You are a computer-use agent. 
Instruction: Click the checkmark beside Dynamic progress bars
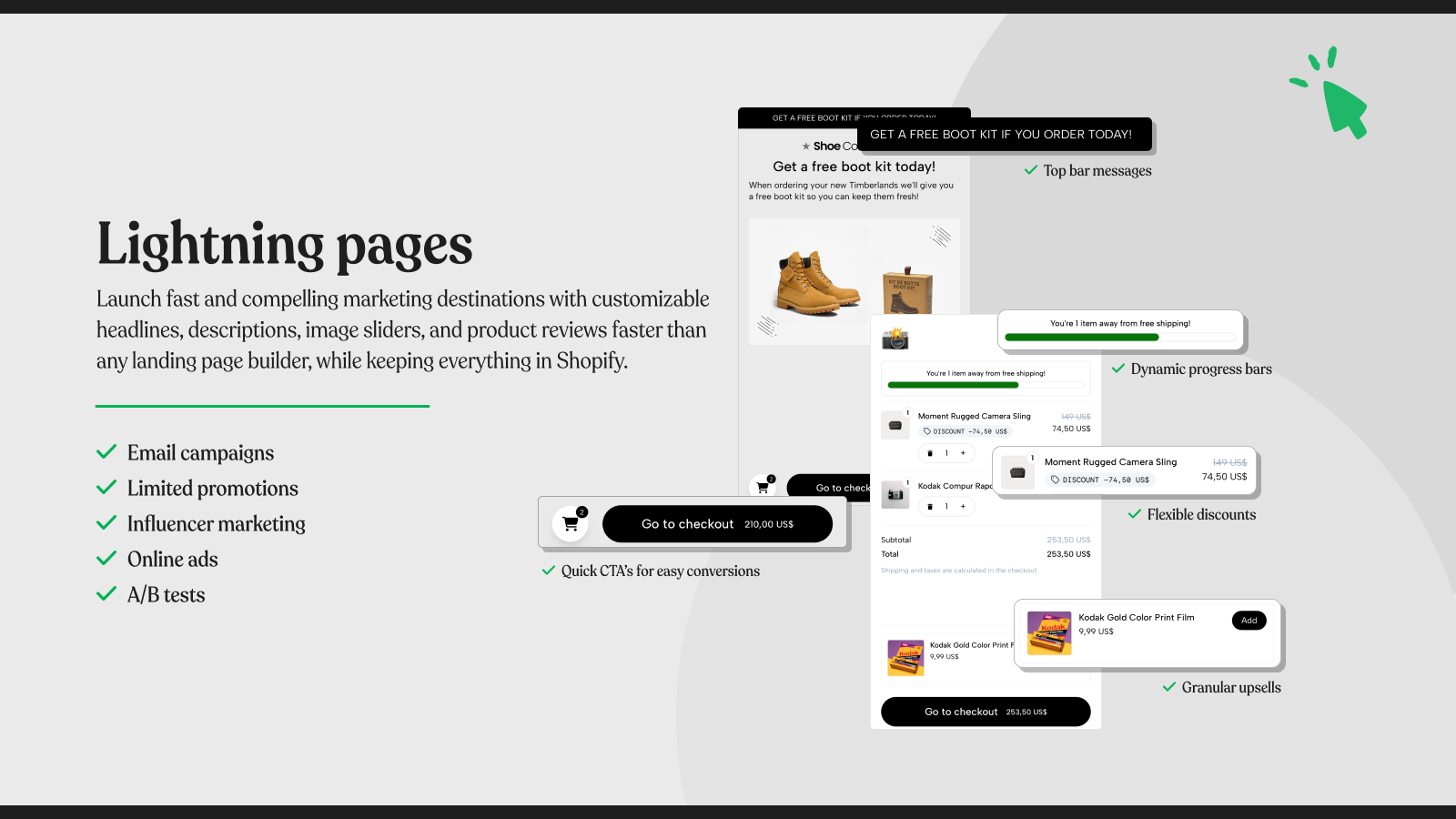1117,369
